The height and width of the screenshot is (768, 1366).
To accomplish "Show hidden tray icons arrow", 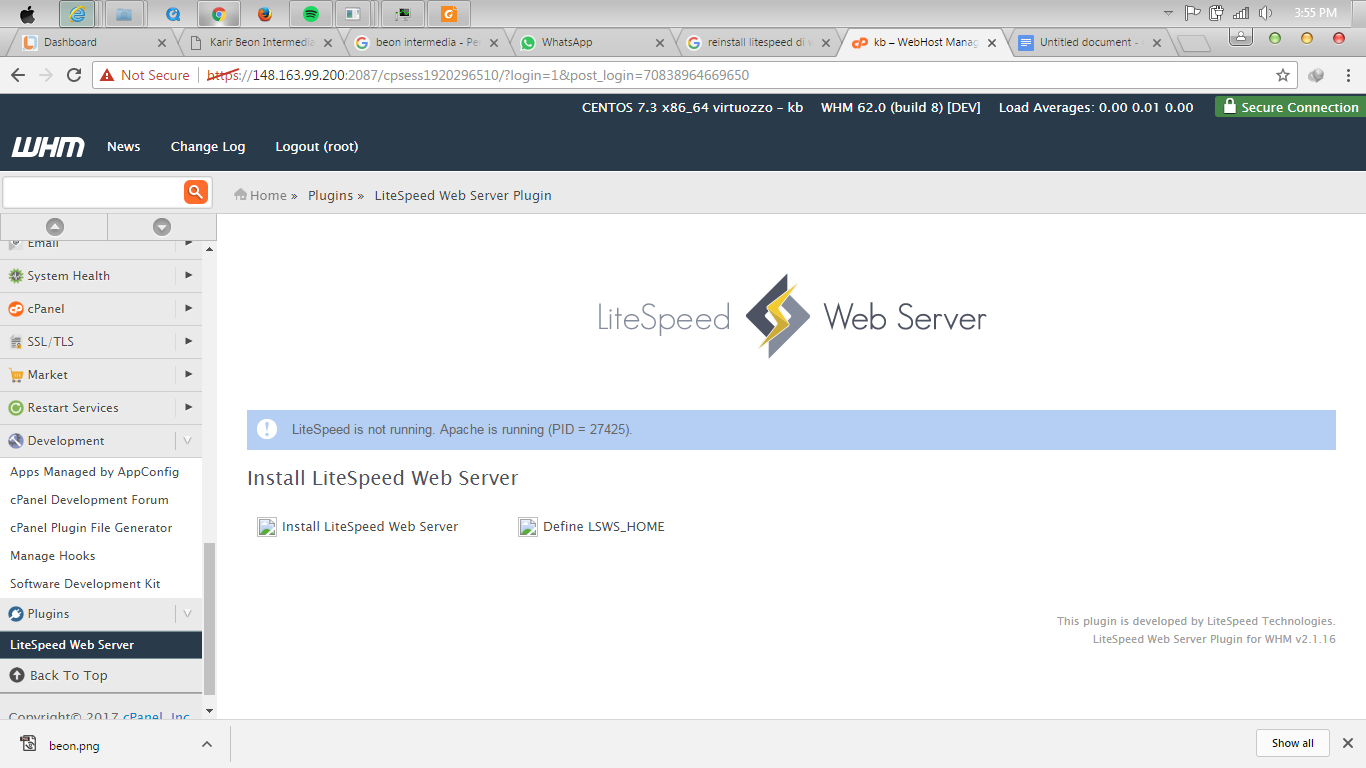I will point(1168,13).
